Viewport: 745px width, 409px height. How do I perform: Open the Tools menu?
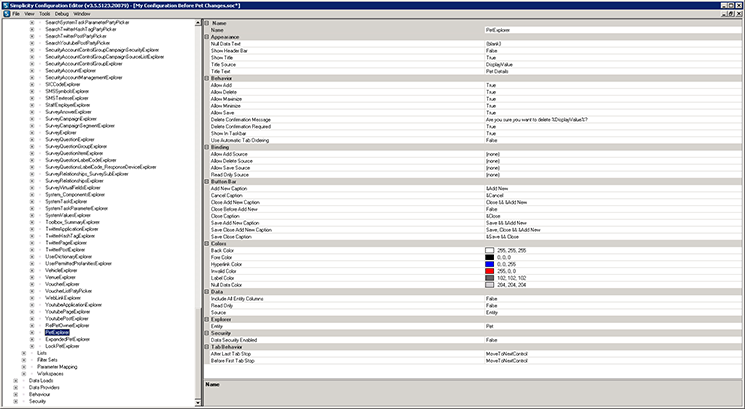pyautogui.click(x=44, y=14)
